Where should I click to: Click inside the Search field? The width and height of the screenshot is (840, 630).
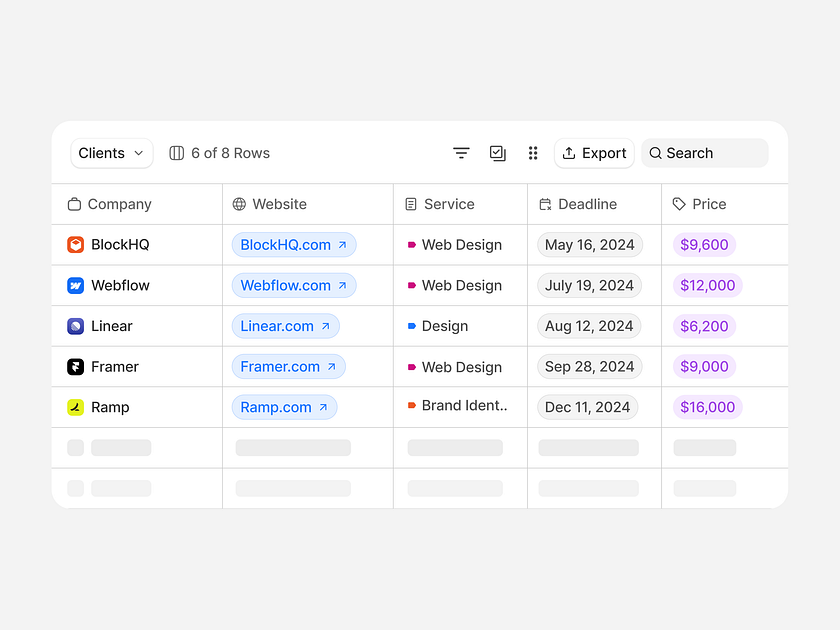(704, 153)
